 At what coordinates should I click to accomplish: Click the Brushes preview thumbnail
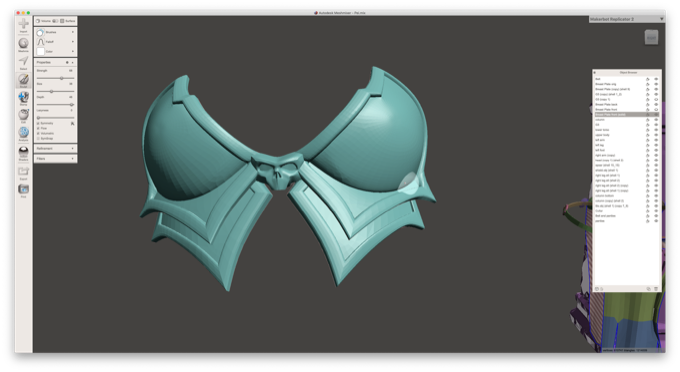[x=40, y=33]
